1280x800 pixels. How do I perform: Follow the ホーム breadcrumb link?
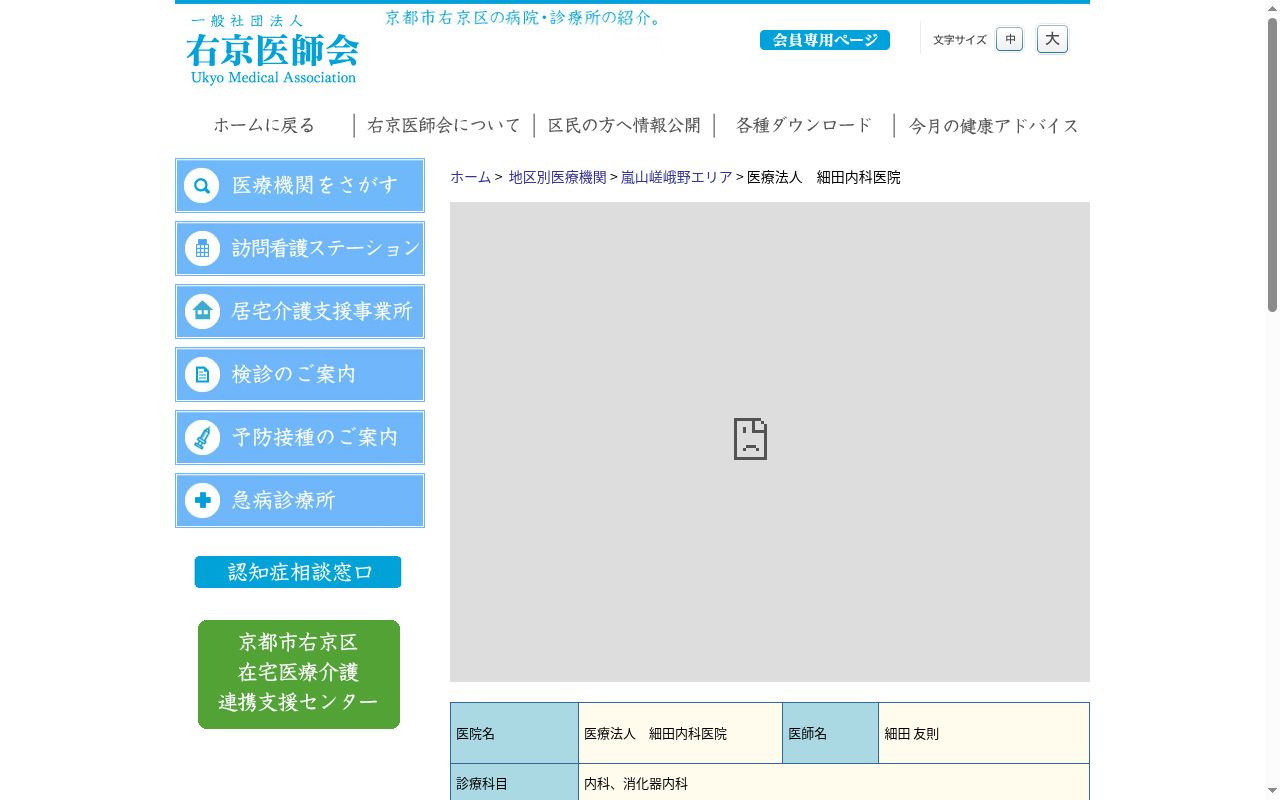point(470,177)
